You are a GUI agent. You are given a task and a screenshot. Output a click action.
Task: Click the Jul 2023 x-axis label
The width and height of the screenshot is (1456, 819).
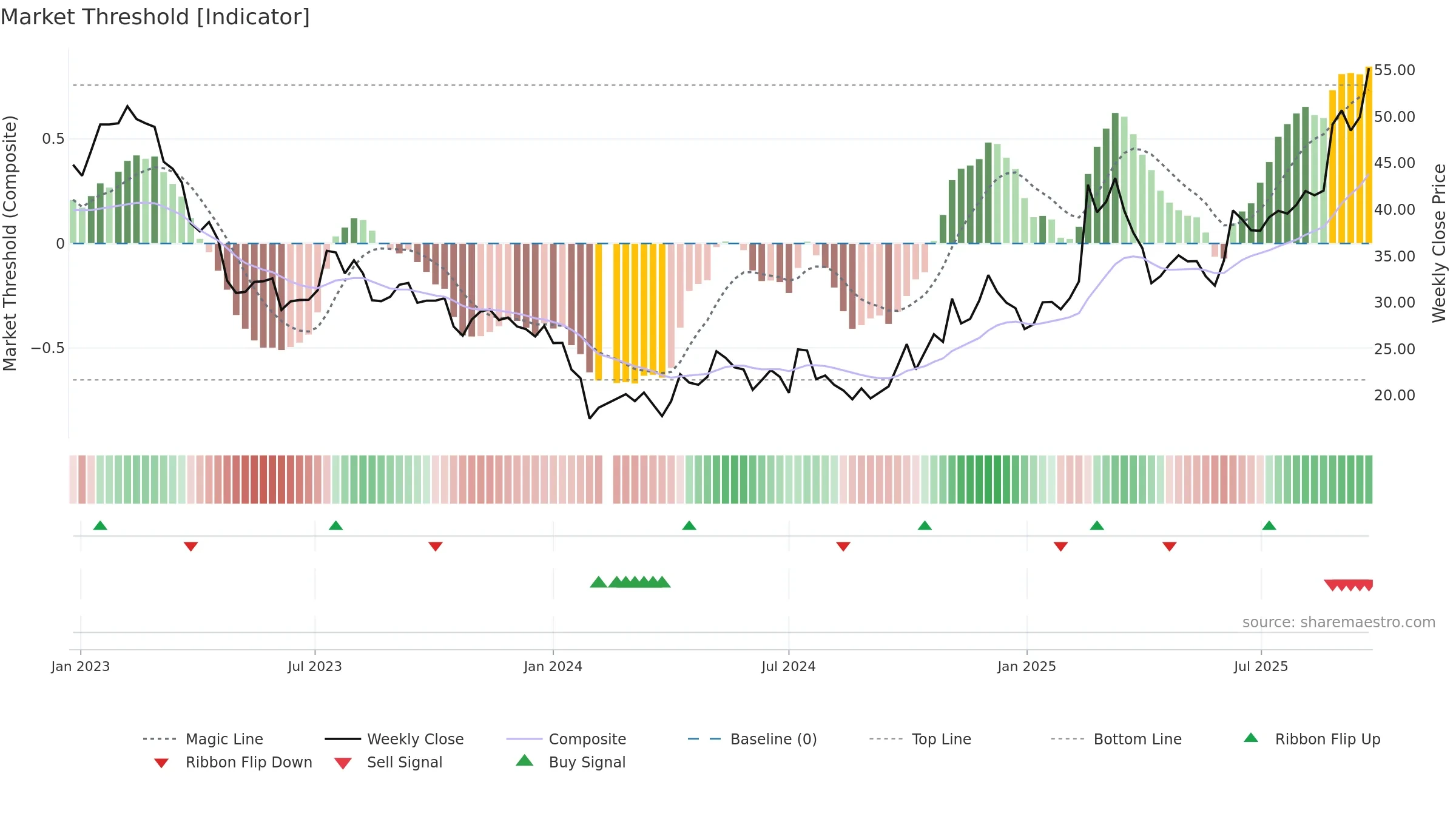click(315, 667)
